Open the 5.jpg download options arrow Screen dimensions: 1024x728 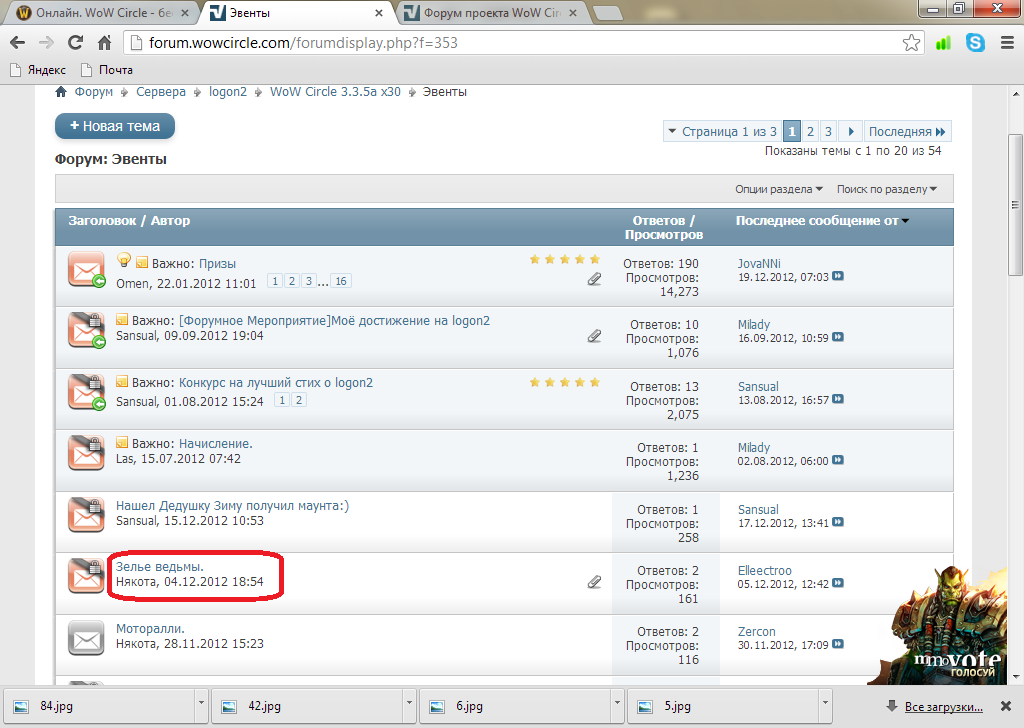click(825, 704)
